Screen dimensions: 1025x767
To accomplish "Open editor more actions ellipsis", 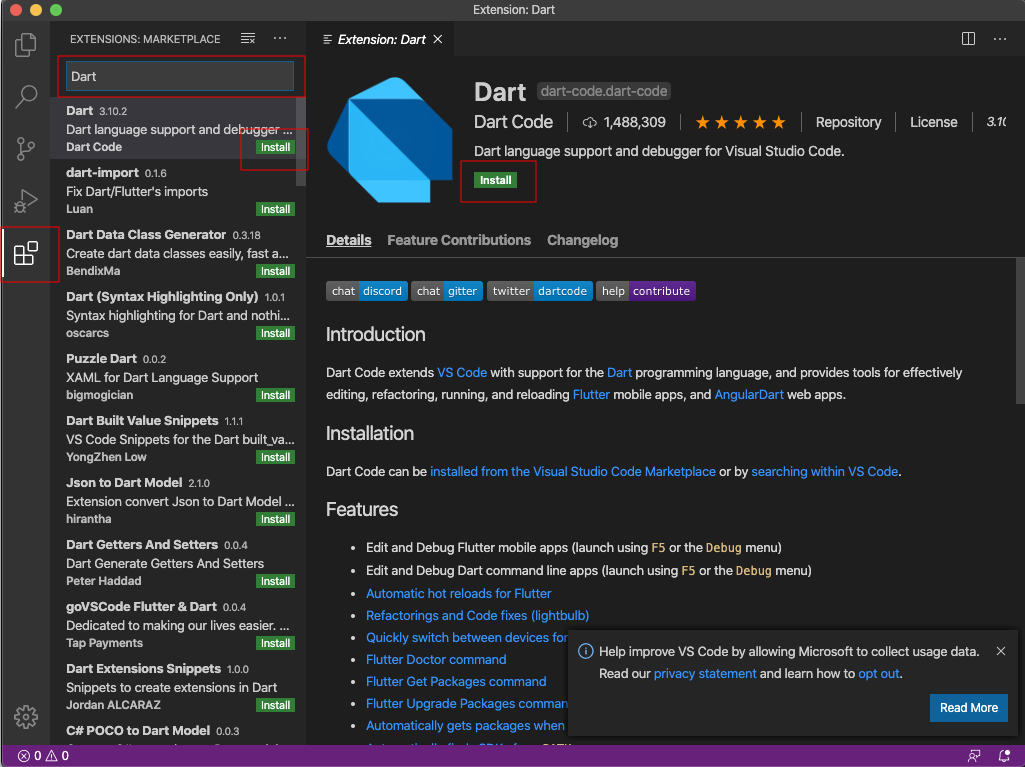I will [1000, 39].
